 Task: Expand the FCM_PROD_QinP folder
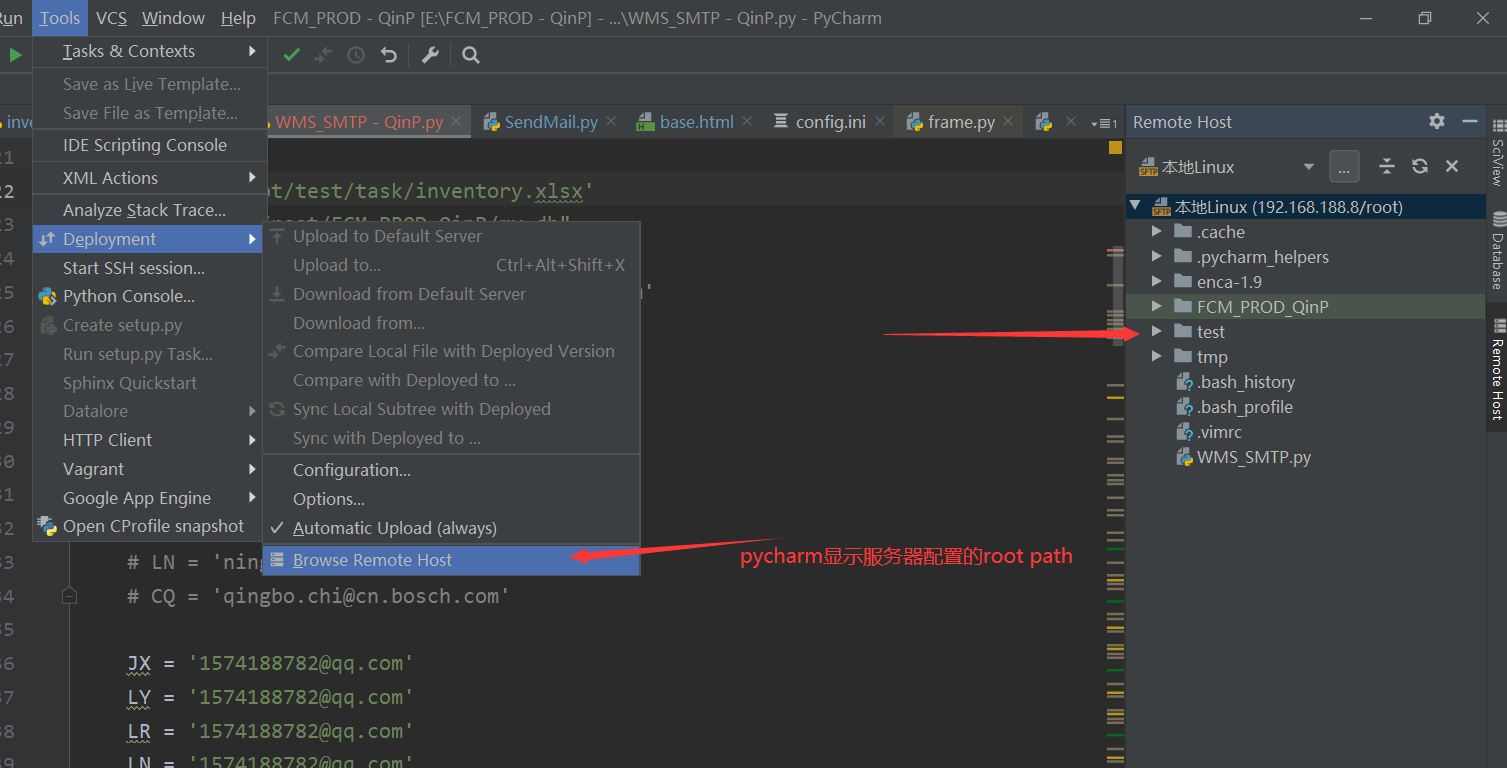click(x=1157, y=307)
